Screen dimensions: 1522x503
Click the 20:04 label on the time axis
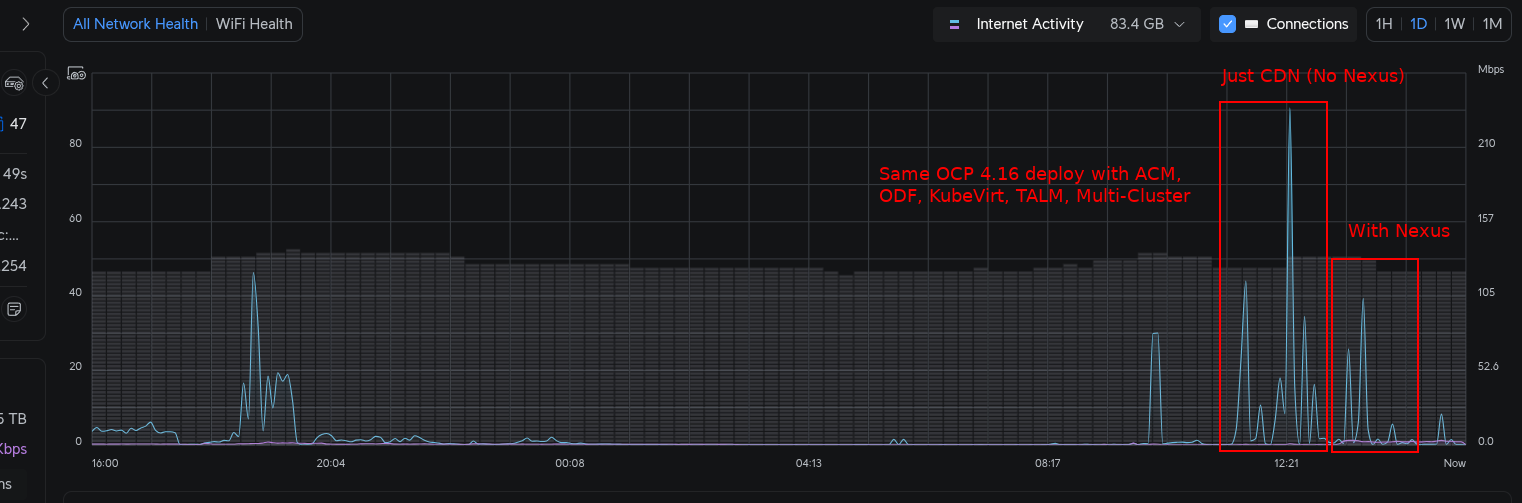[x=331, y=464]
